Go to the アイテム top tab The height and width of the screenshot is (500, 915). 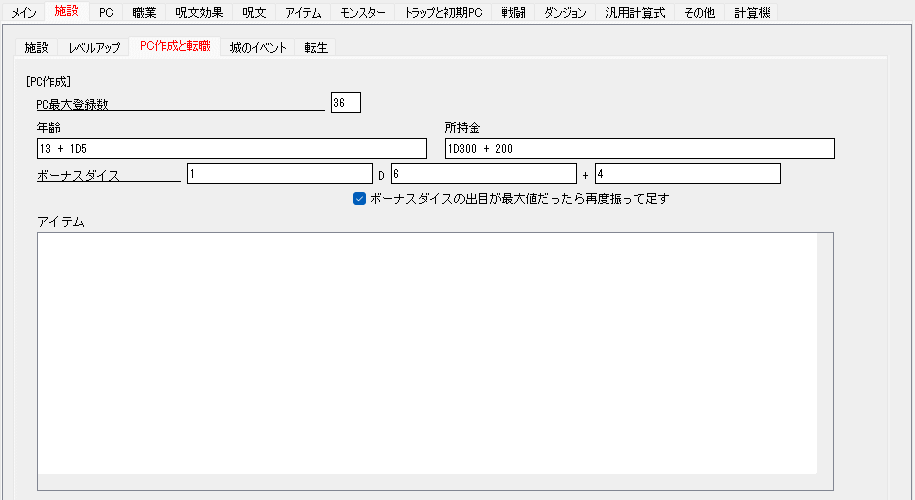(303, 13)
